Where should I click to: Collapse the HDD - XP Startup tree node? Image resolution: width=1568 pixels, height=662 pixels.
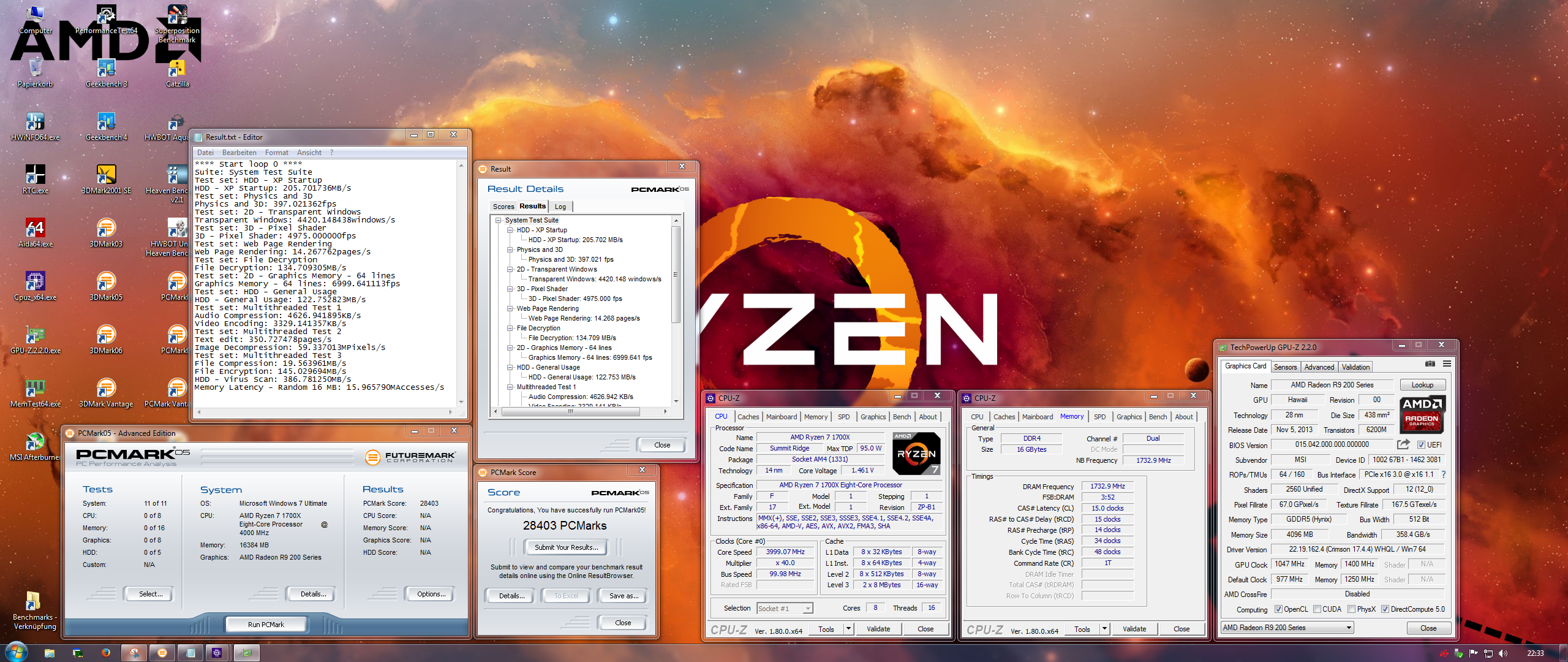(x=510, y=230)
